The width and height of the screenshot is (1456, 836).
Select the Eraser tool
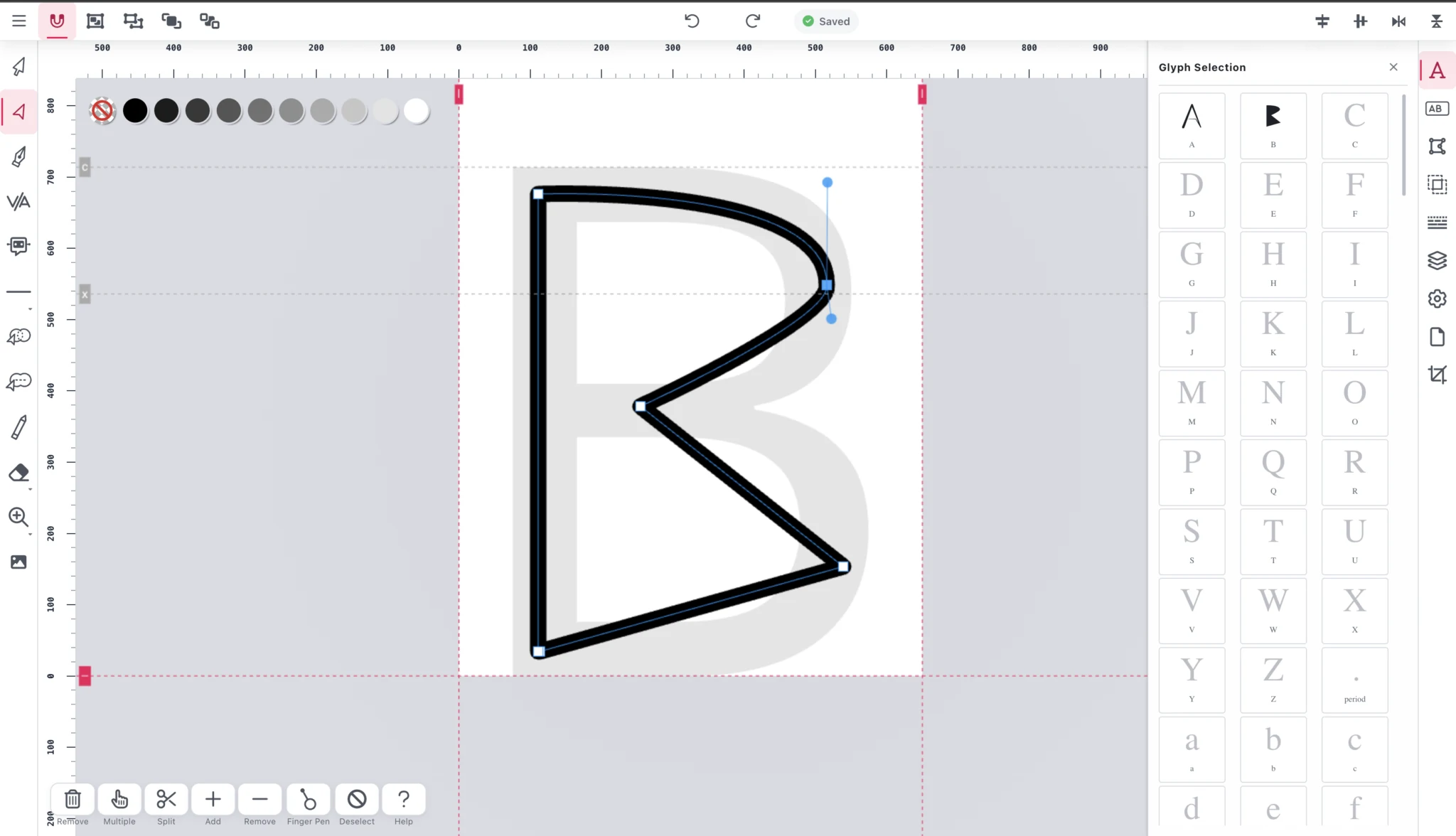click(x=19, y=473)
